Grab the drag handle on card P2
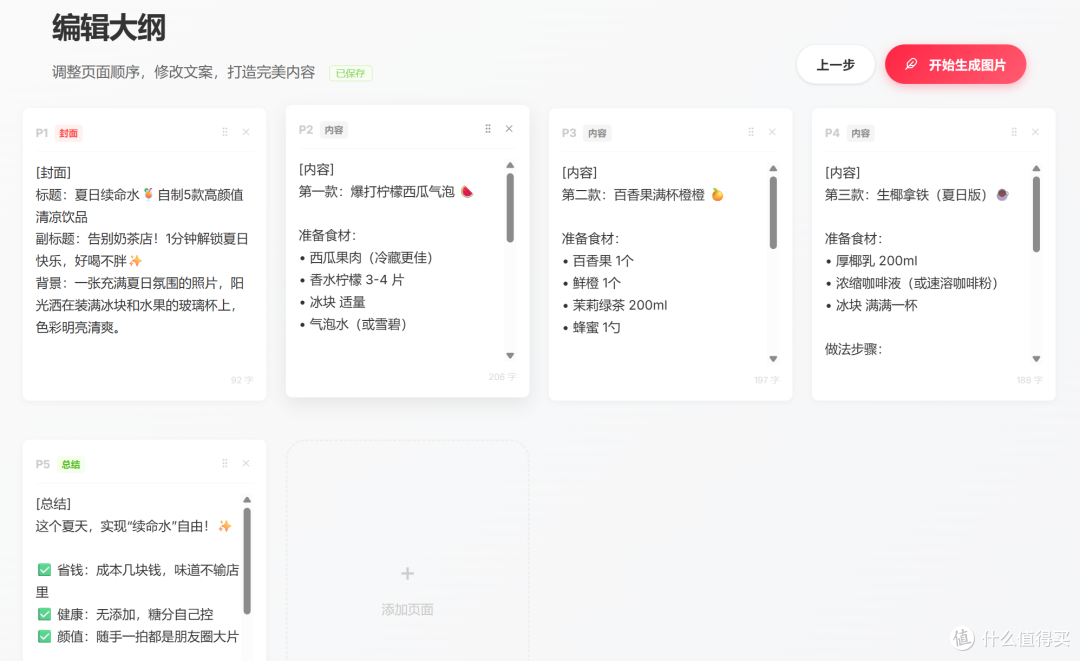This screenshot has height=661, width=1080. pyautogui.click(x=488, y=129)
